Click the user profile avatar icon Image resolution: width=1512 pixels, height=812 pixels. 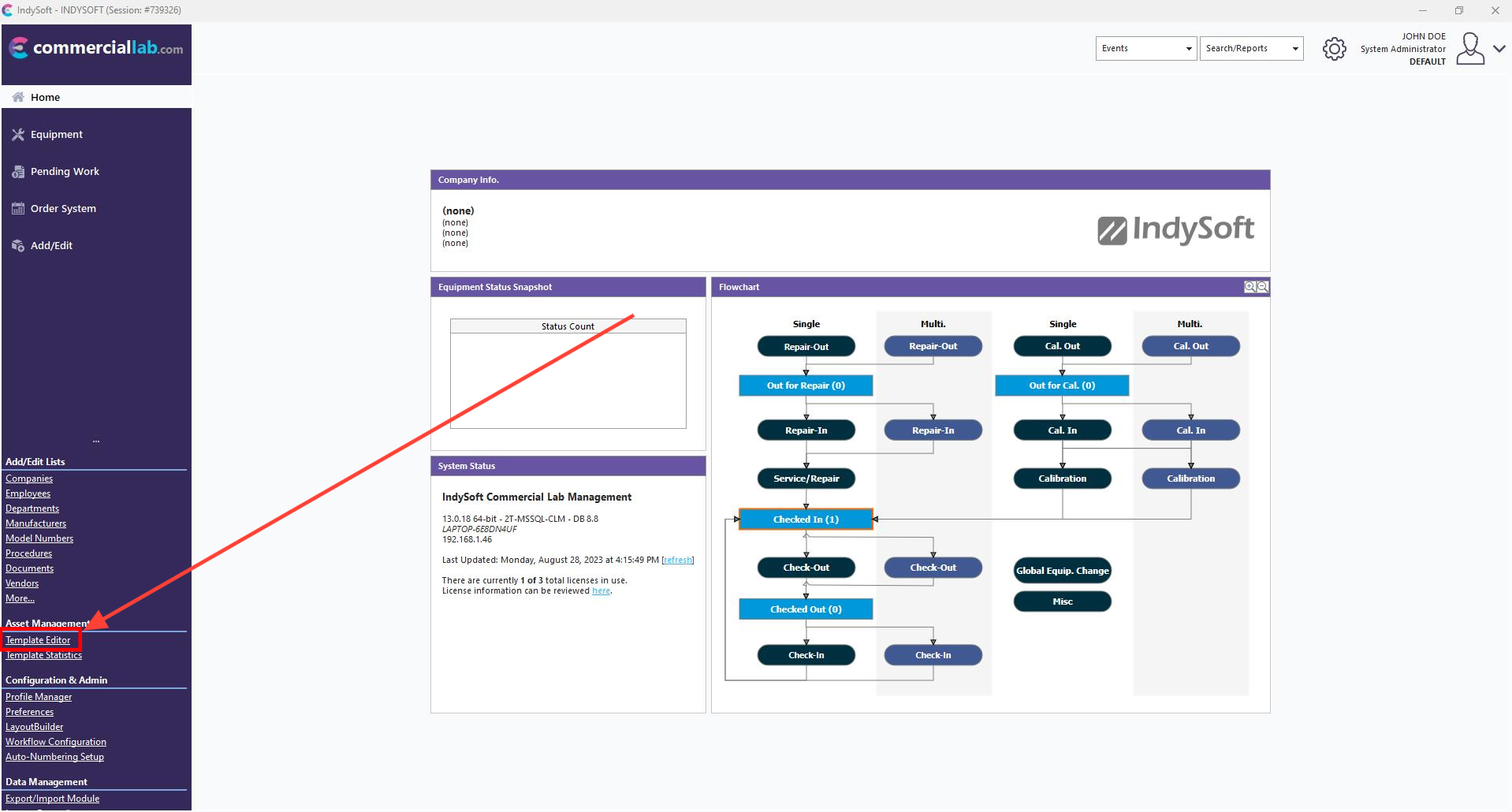click(1469, 49)
